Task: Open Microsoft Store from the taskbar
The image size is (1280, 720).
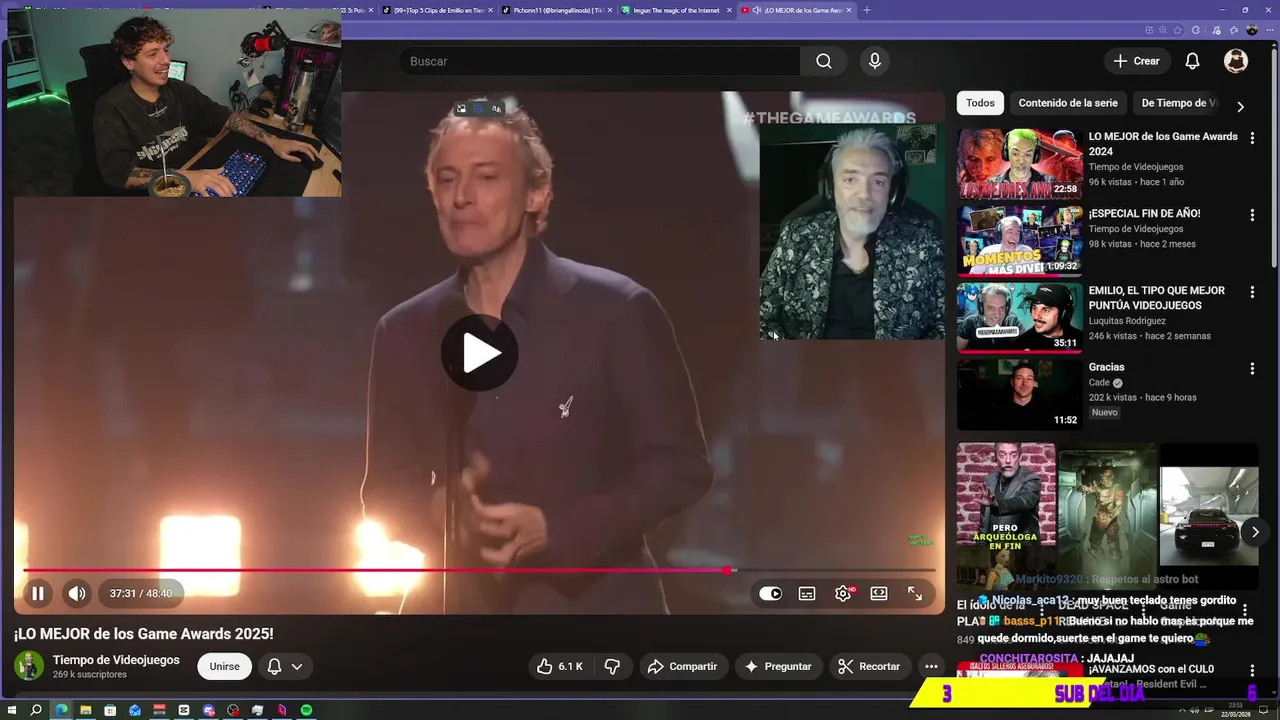Action: (x=110, y=710)
